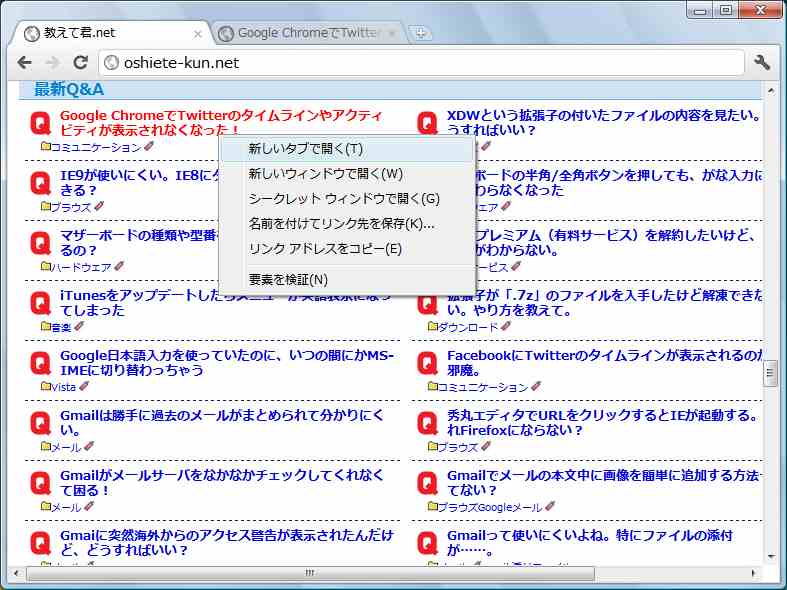The width and height of the screenshot is (787, 590).
Task: Open the Google日本語入力を使っていたのに question link
Action: coord(227,363)
